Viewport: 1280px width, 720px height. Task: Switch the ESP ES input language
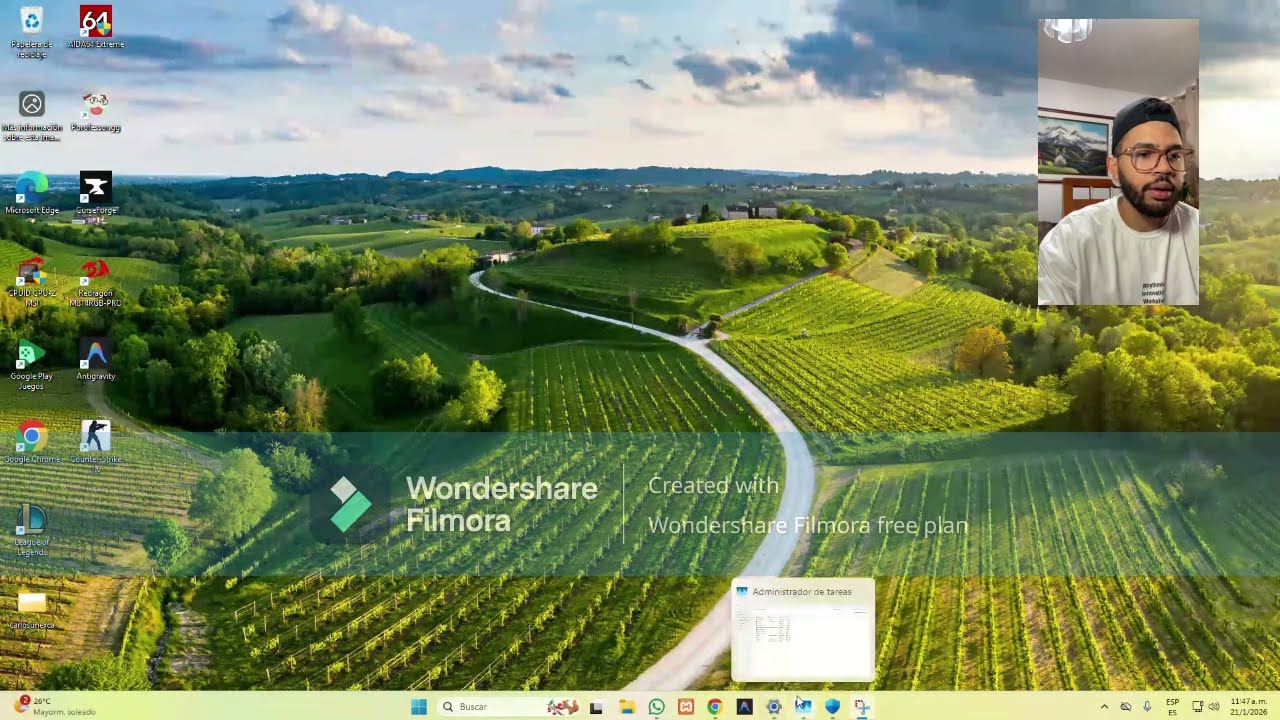(x=1173, y=707)
